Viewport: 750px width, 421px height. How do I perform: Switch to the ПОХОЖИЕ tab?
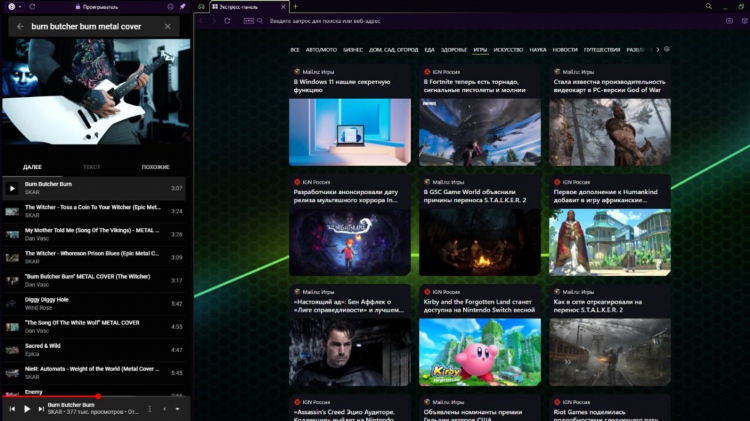155,167
